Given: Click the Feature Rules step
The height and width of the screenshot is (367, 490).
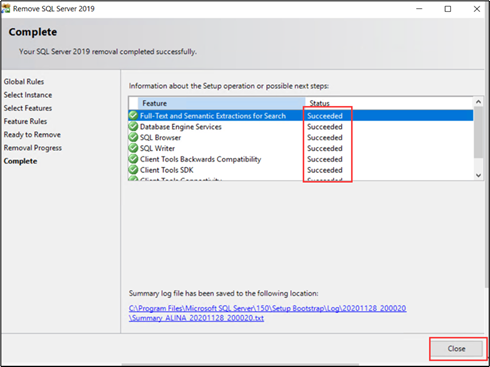Looking at the screenshot, I should (x=25, y=121).
